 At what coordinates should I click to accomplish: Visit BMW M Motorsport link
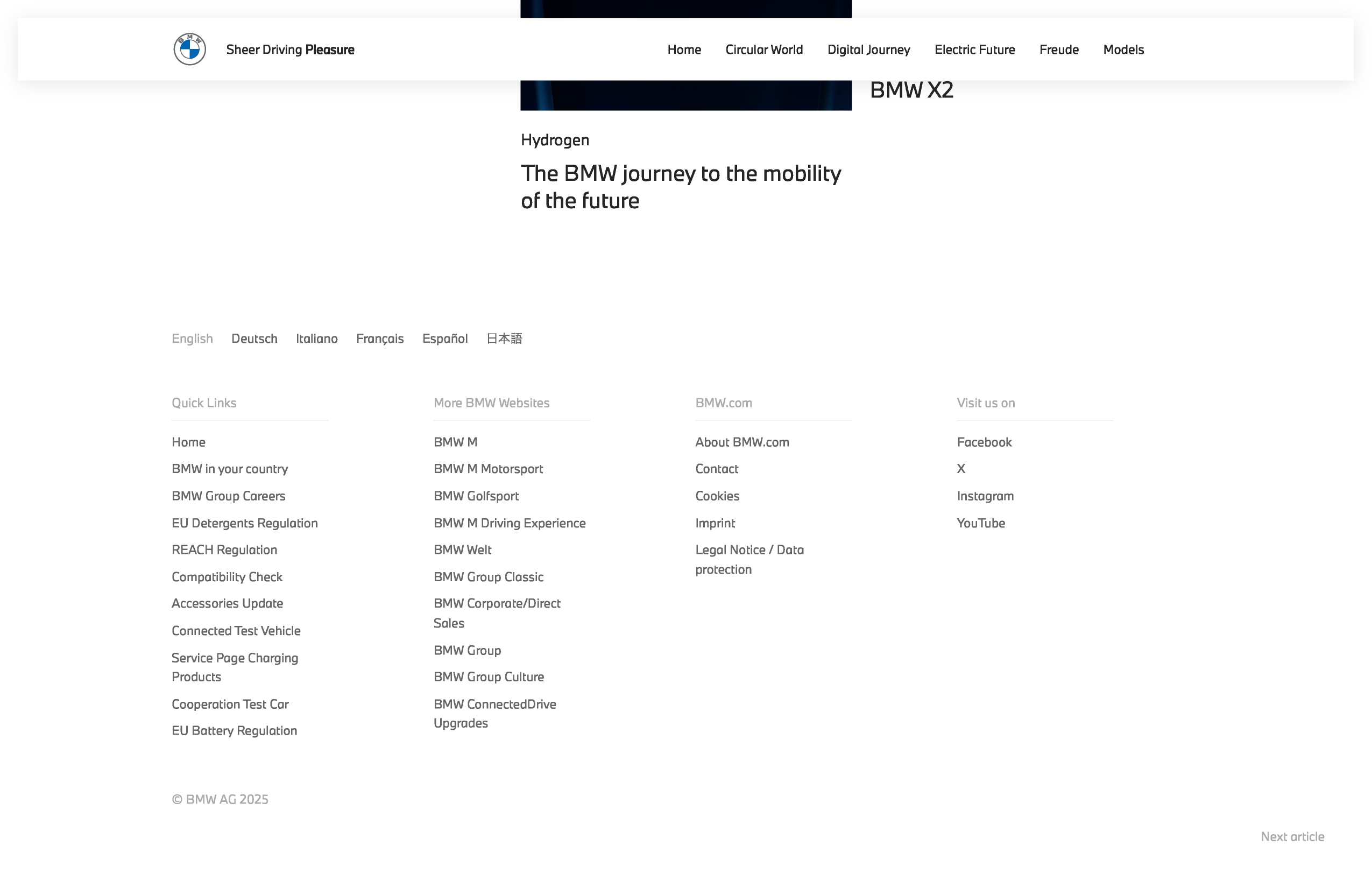point(489,469)
